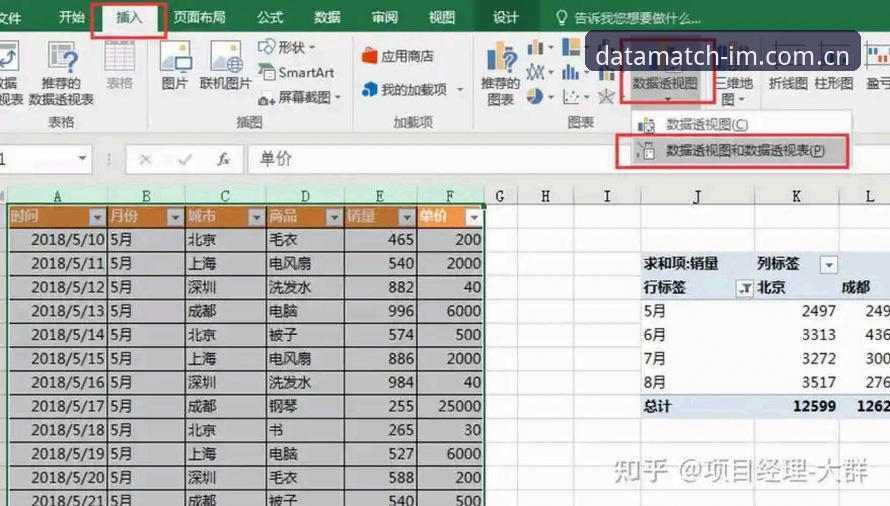Open the Name Box dropdown arrow
The image size is (890, 506).
(83, 158)
